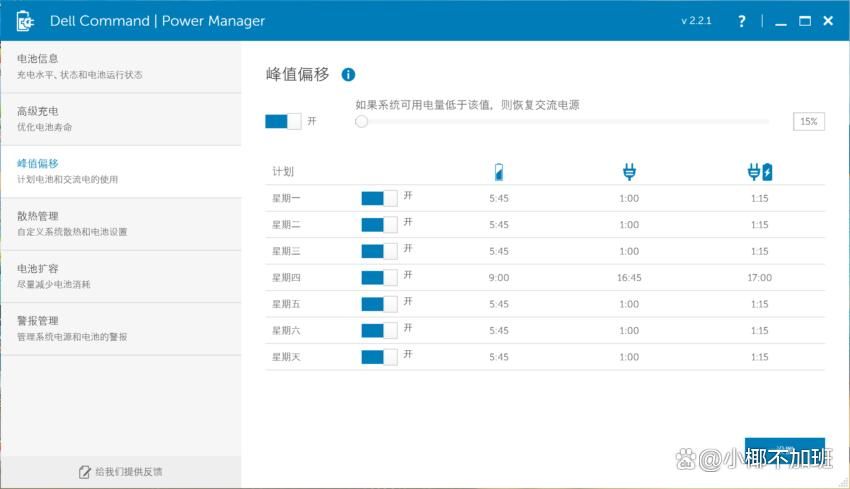Click the battery-only column icon
Image resolution: width=850 pixels, height=489 pixels.
[499, 172]
